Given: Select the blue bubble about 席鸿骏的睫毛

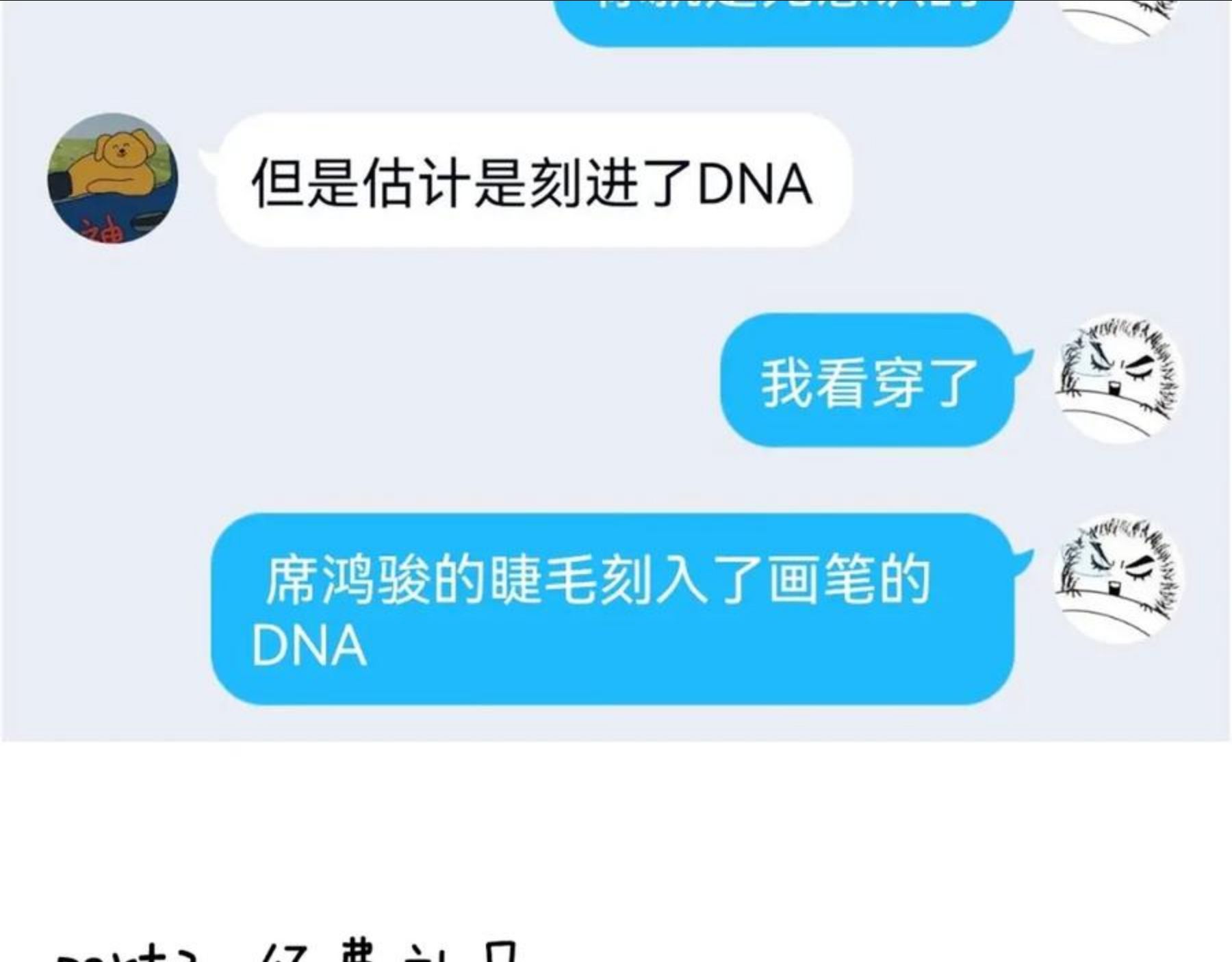Looking at the screenshot, I should coord(613,609).
